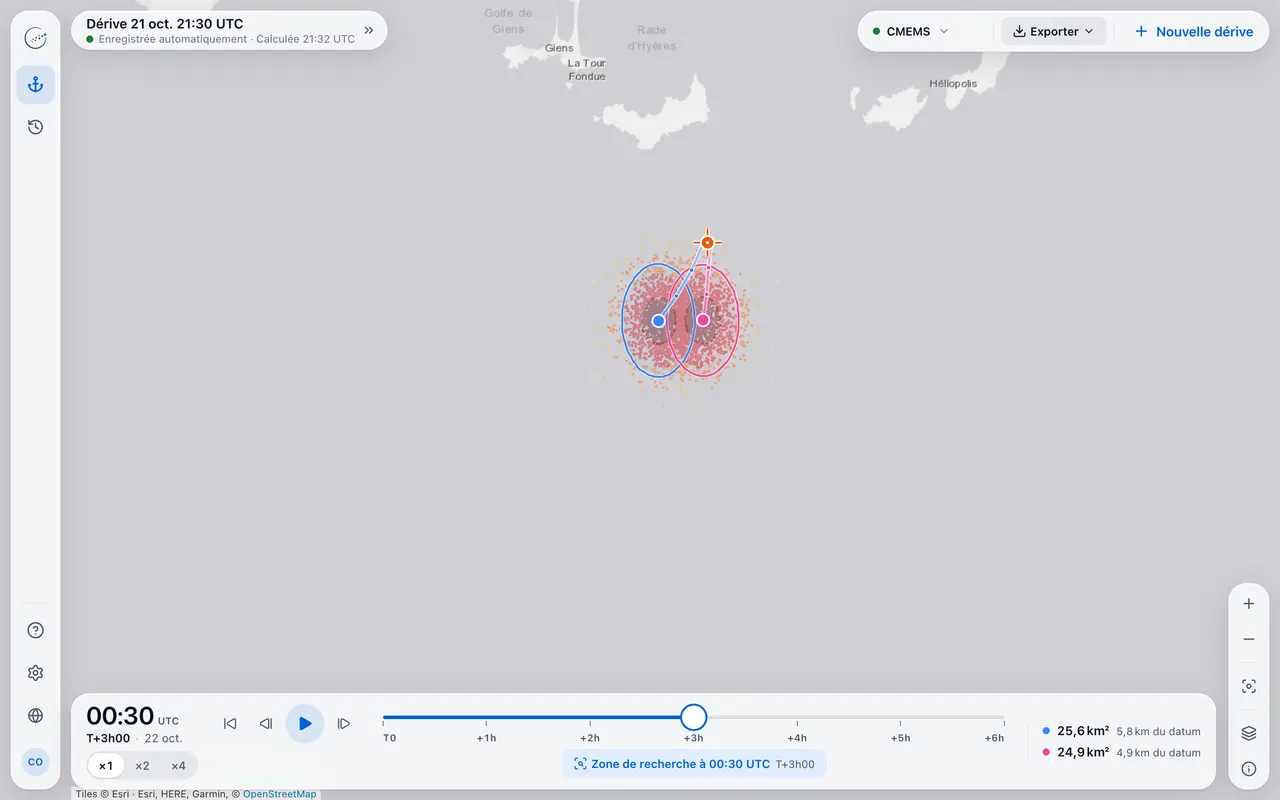Open the help question mark icon

tap(36, 630)
